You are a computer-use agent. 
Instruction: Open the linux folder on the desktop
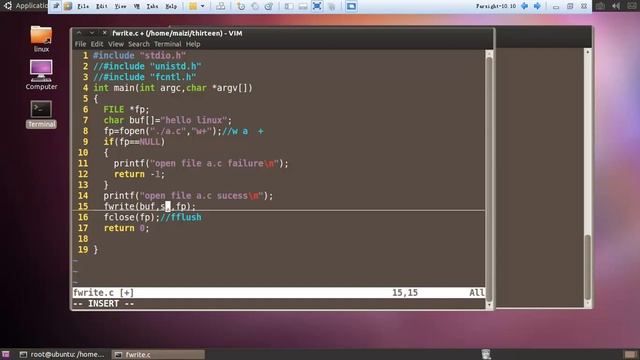coord(41,39)
